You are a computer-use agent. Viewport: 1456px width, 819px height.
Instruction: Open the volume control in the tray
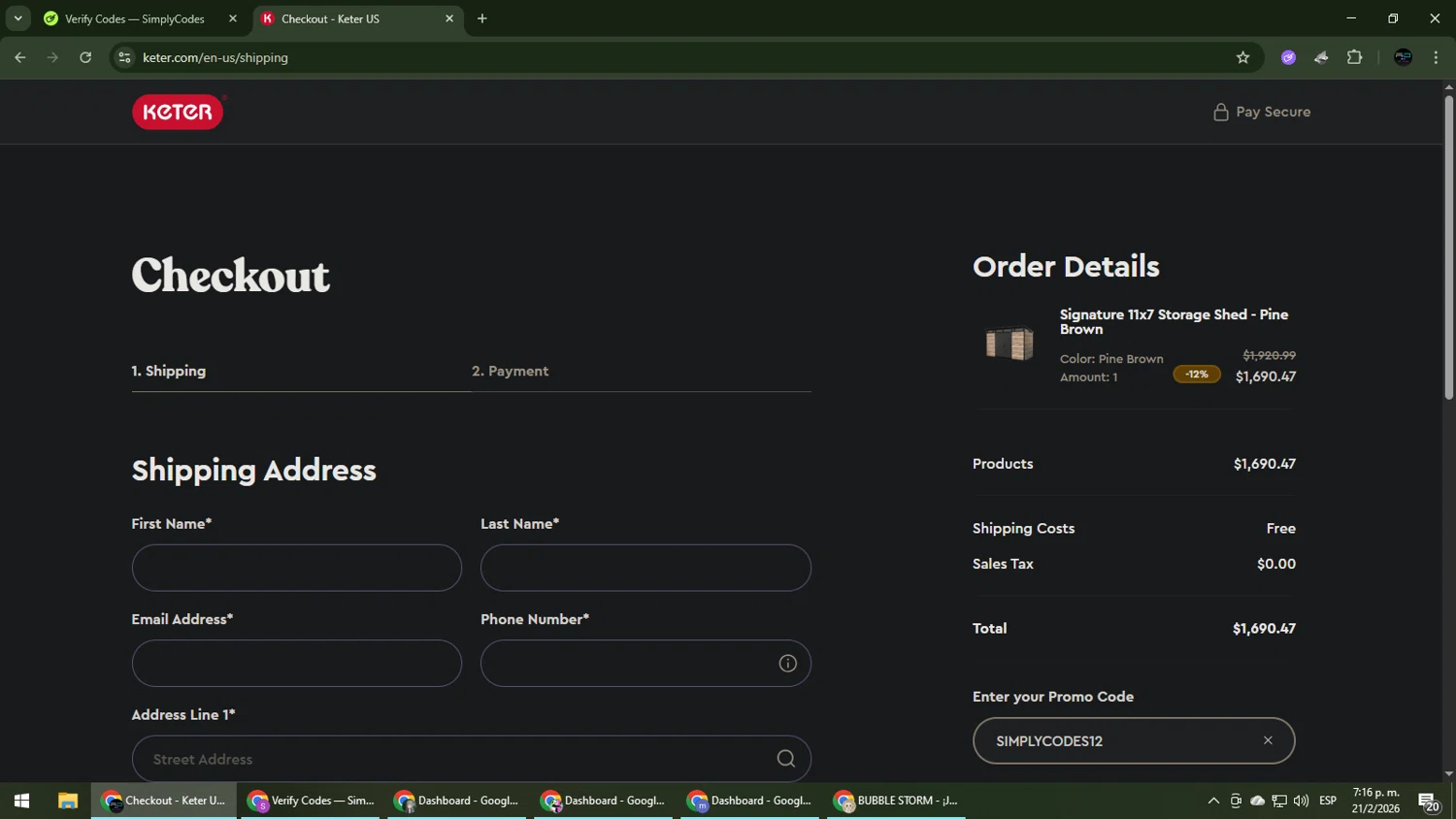(1301, 801)
